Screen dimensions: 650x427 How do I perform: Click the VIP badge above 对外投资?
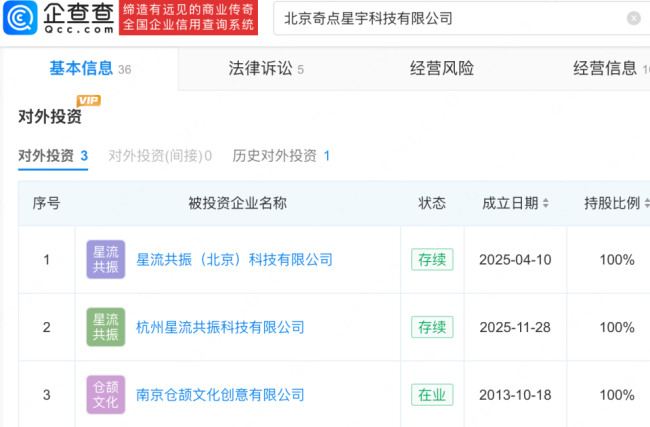click(89, 101)
